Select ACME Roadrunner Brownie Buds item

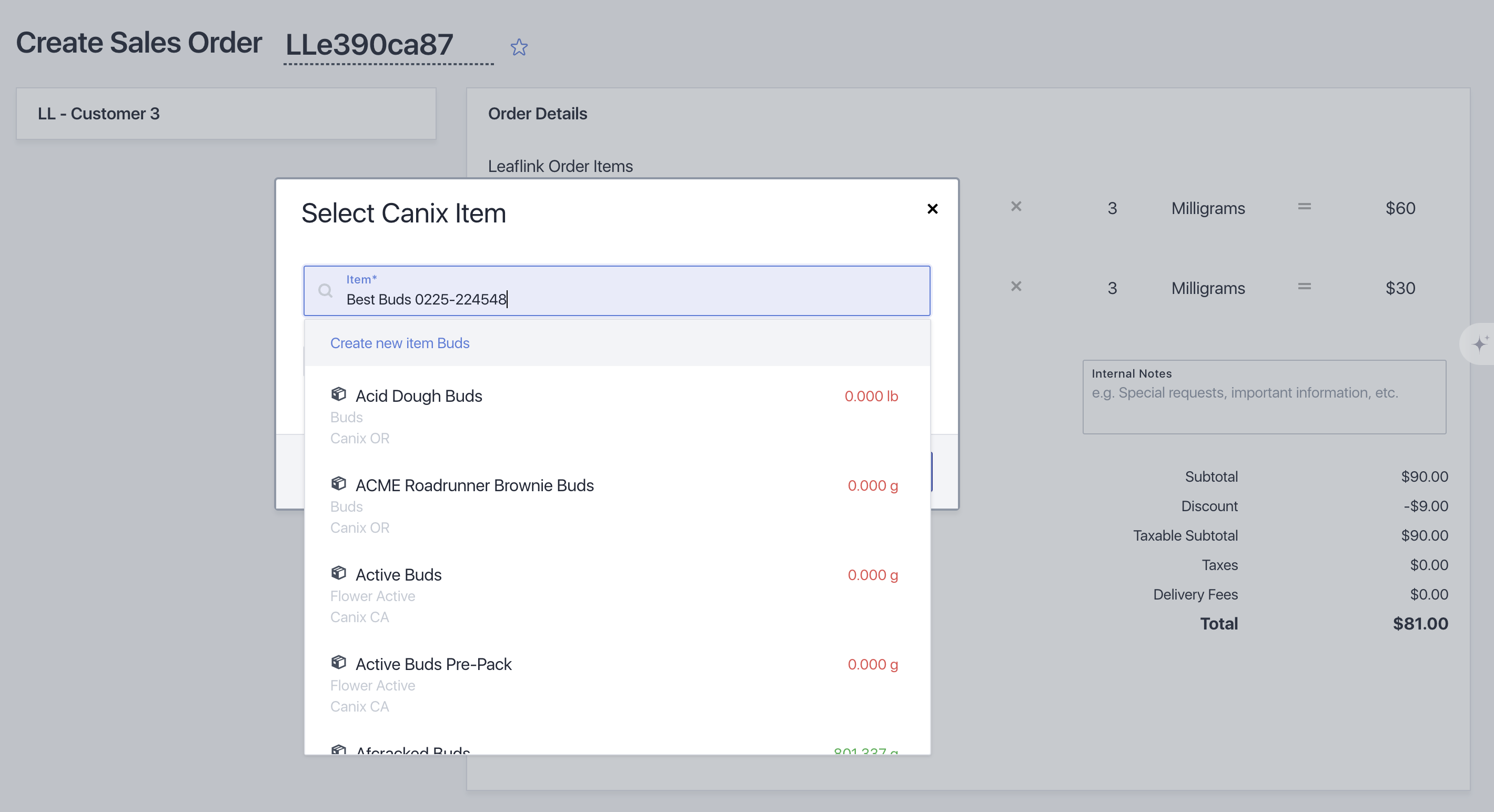617,505
